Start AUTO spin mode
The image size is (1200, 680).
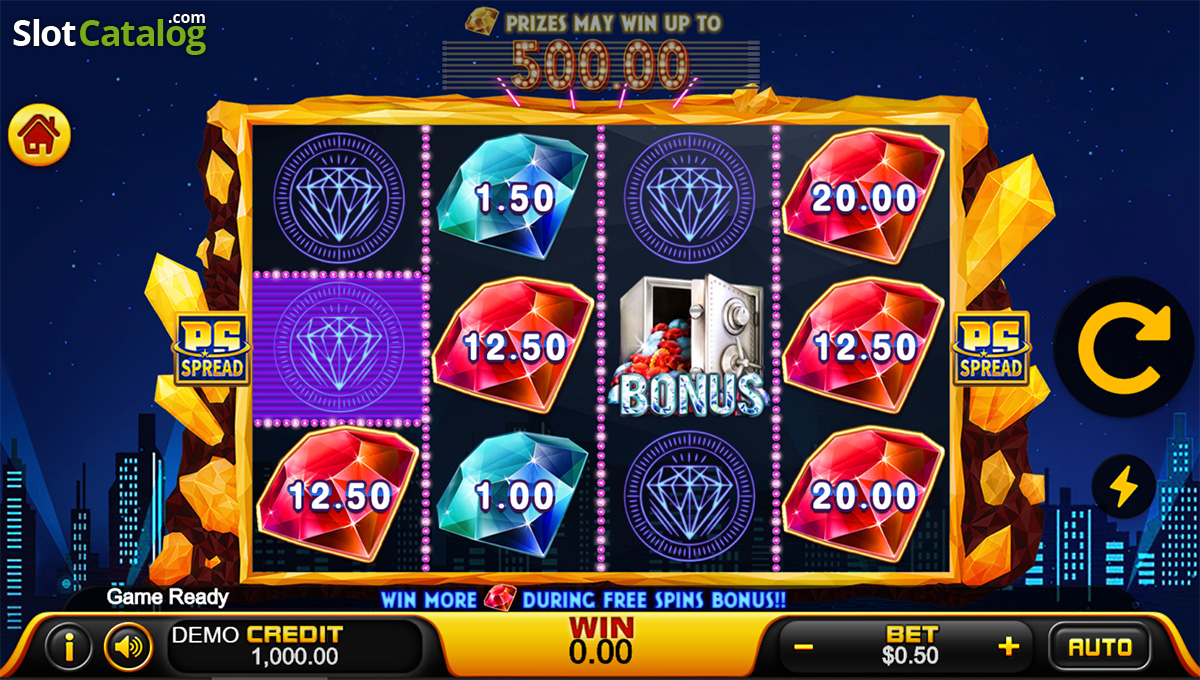(1100, 647)
